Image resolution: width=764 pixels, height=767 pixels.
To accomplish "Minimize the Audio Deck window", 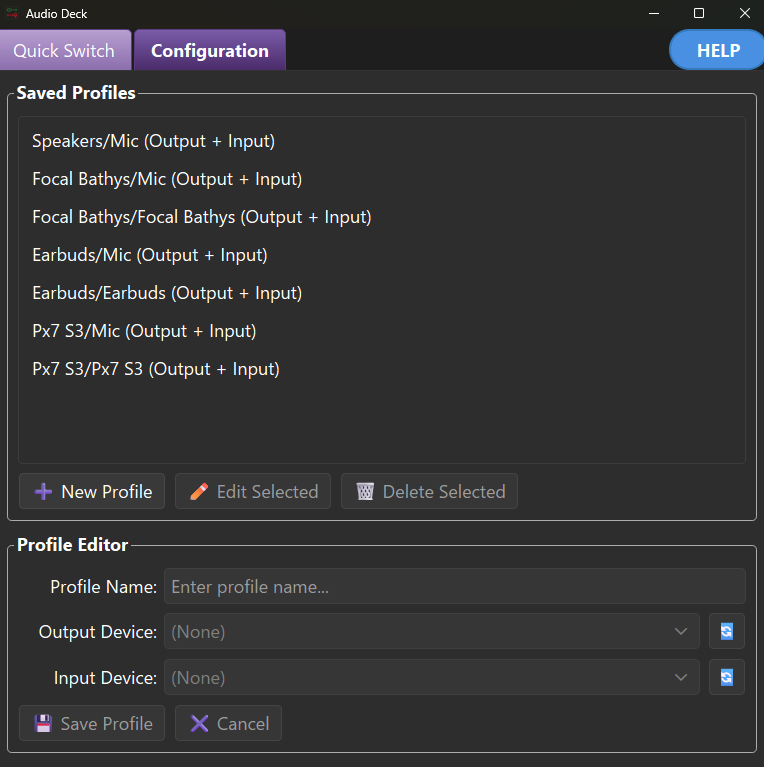I will point(654,13).
